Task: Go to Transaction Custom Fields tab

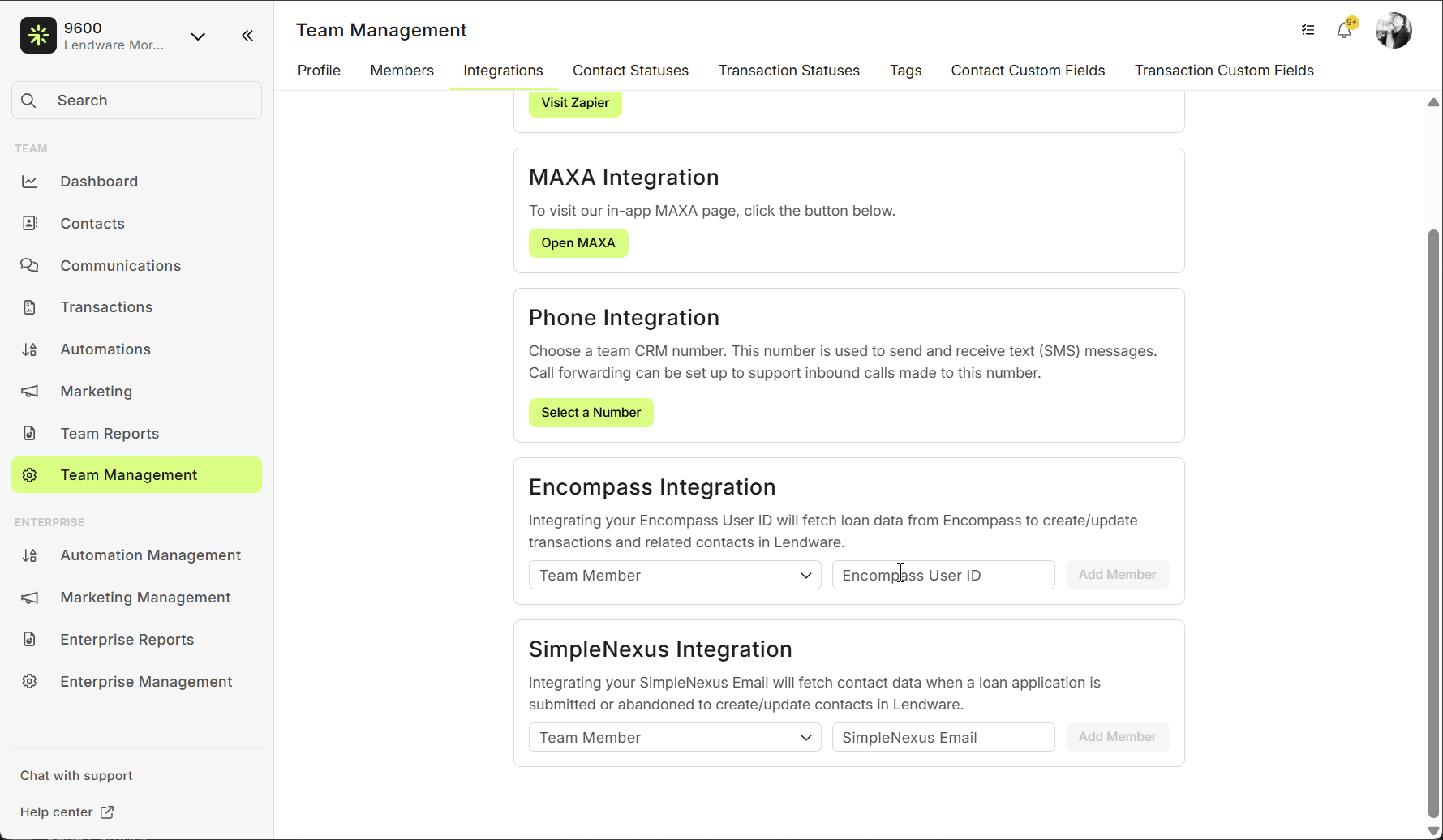Action: click(1223, 71)
